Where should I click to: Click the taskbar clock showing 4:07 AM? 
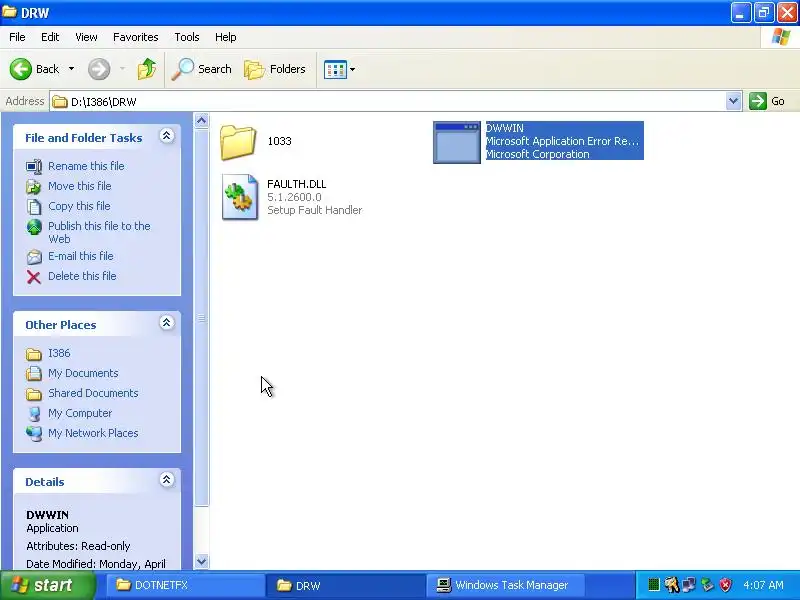763,585
